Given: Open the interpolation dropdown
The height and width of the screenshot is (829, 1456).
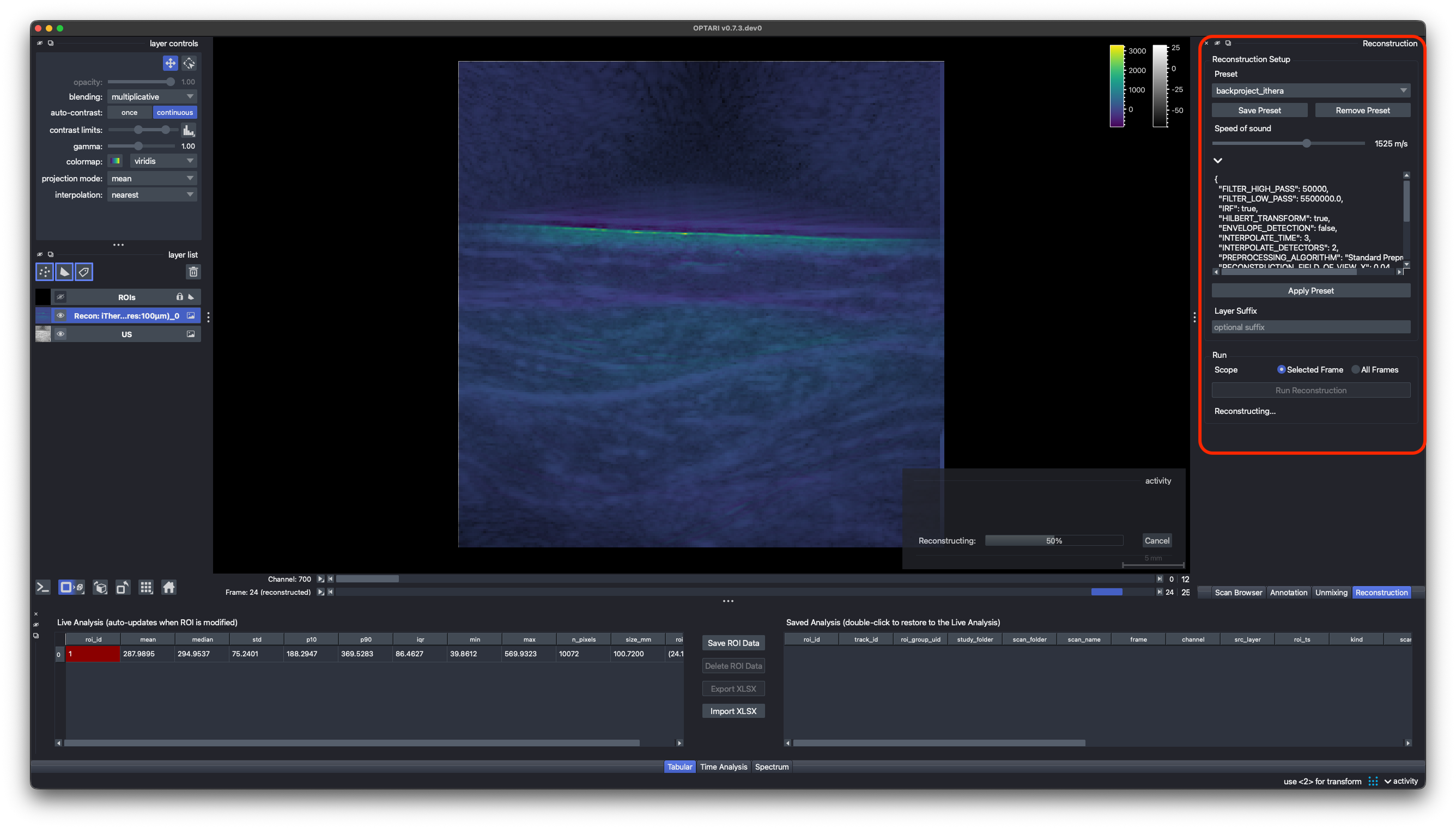Looking at the screenshot, I should pos(152,195).
